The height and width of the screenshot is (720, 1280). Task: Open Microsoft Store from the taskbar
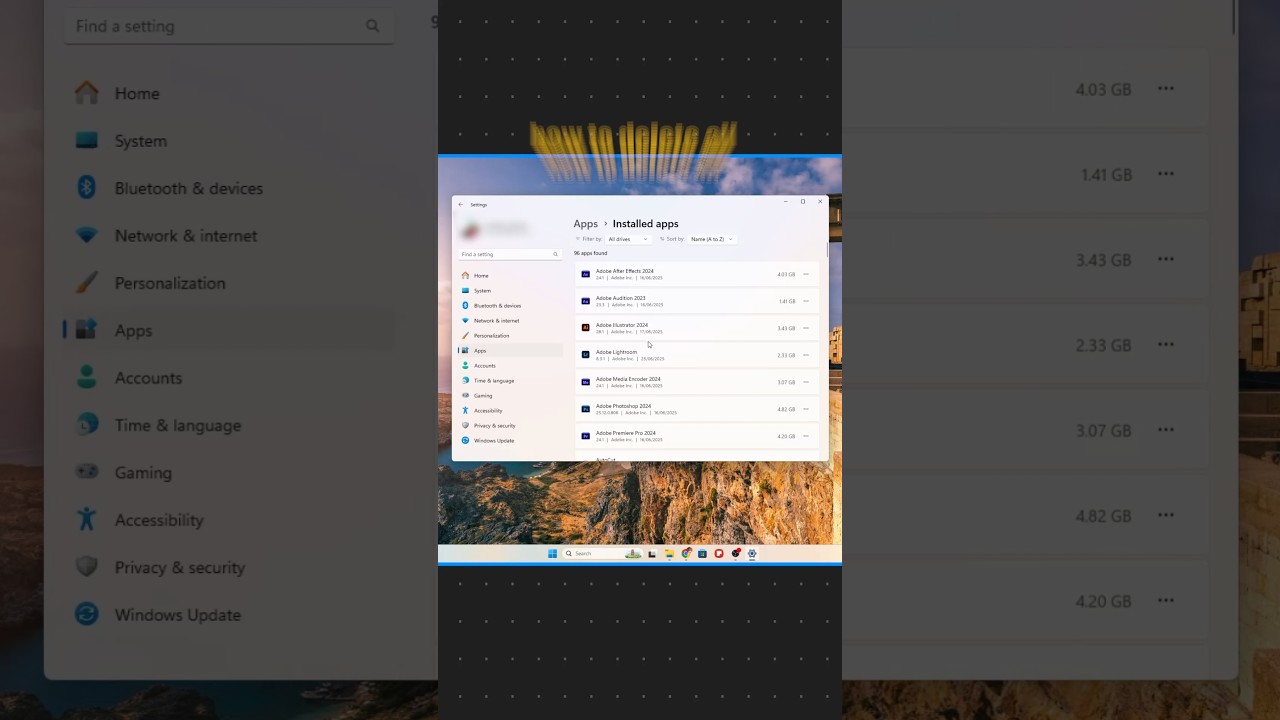[x=702, y=553]
